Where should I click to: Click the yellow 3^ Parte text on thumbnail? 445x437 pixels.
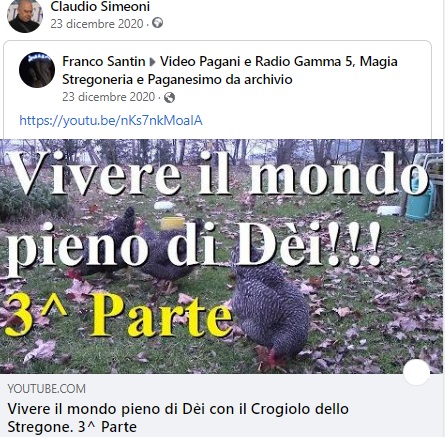tap(118, 315)
